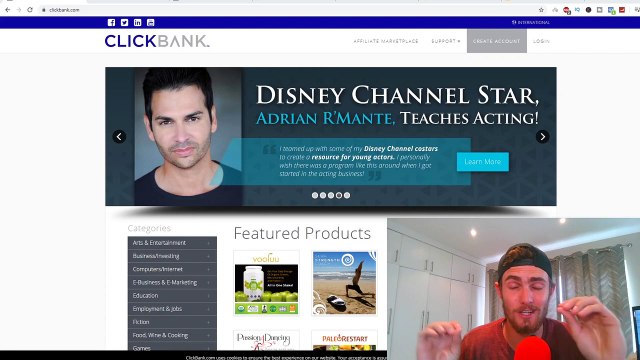
Task: Expand the Education category
Action: pos(172,296)
